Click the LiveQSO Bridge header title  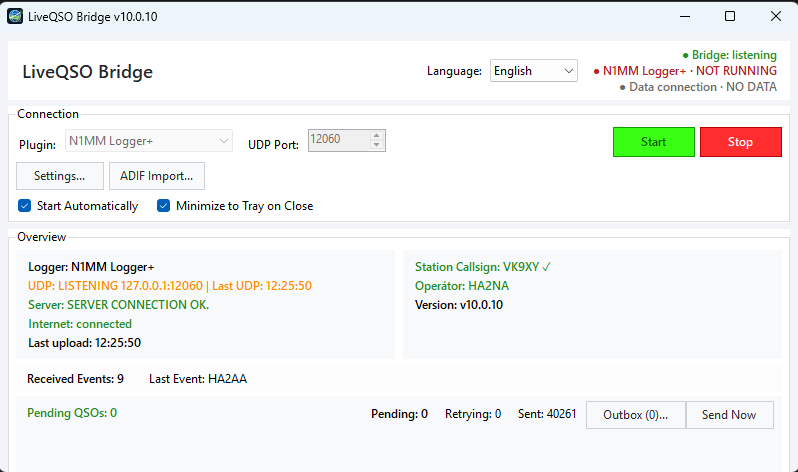(x=88, y=72)
